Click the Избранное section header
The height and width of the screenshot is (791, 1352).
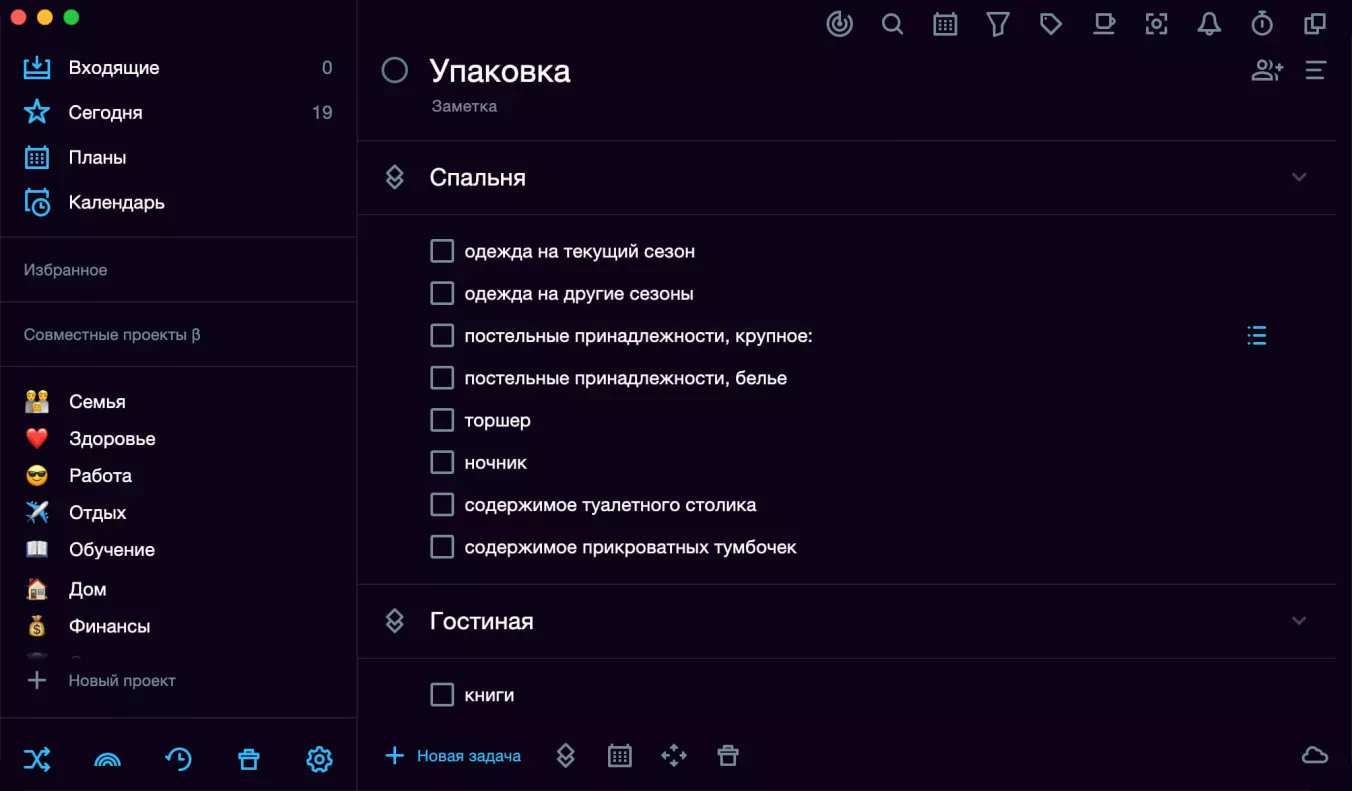[65, 270]
